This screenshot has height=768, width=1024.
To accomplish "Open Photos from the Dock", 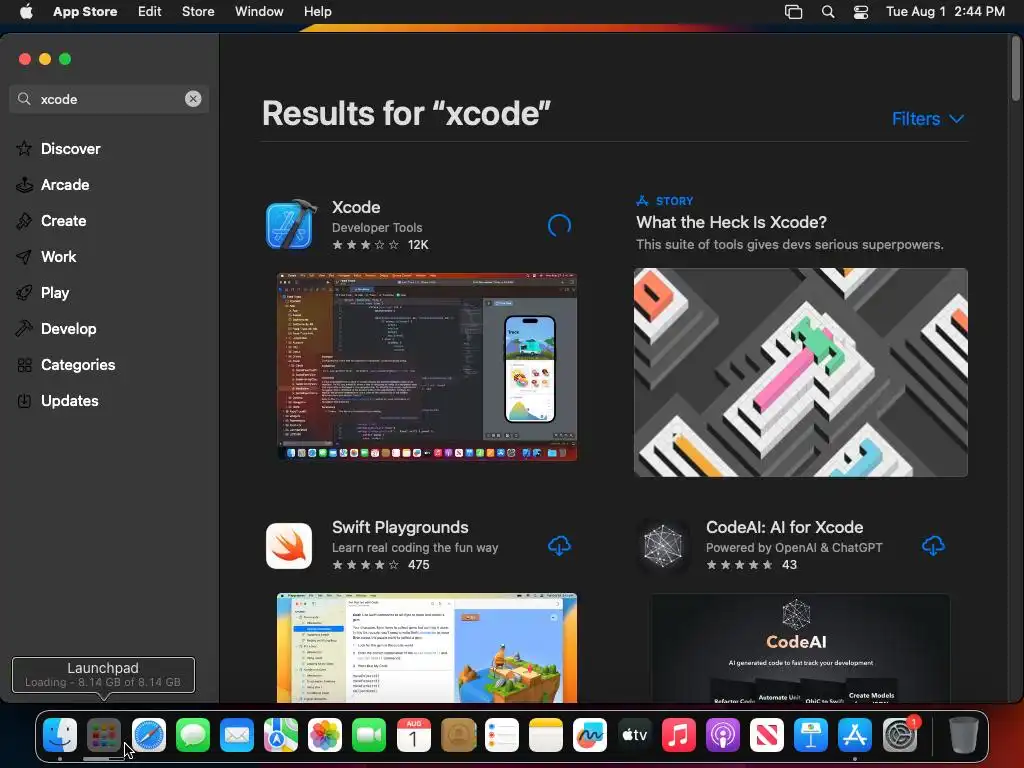I will 325,735.
